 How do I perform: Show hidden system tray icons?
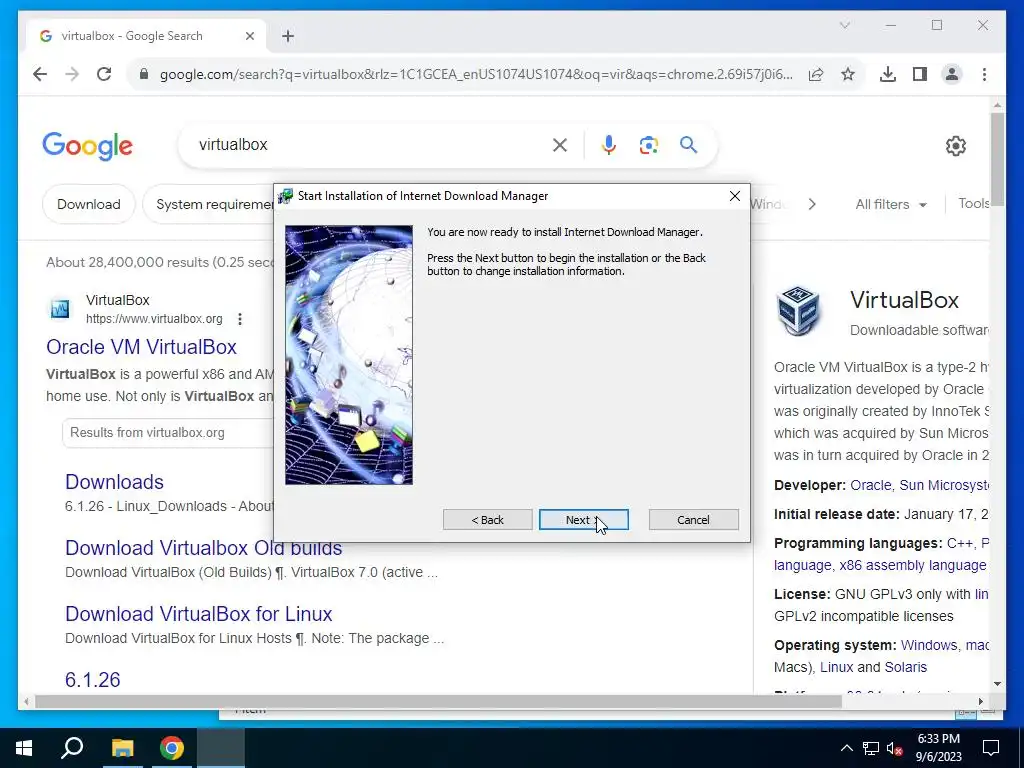[x=846, y=748]
